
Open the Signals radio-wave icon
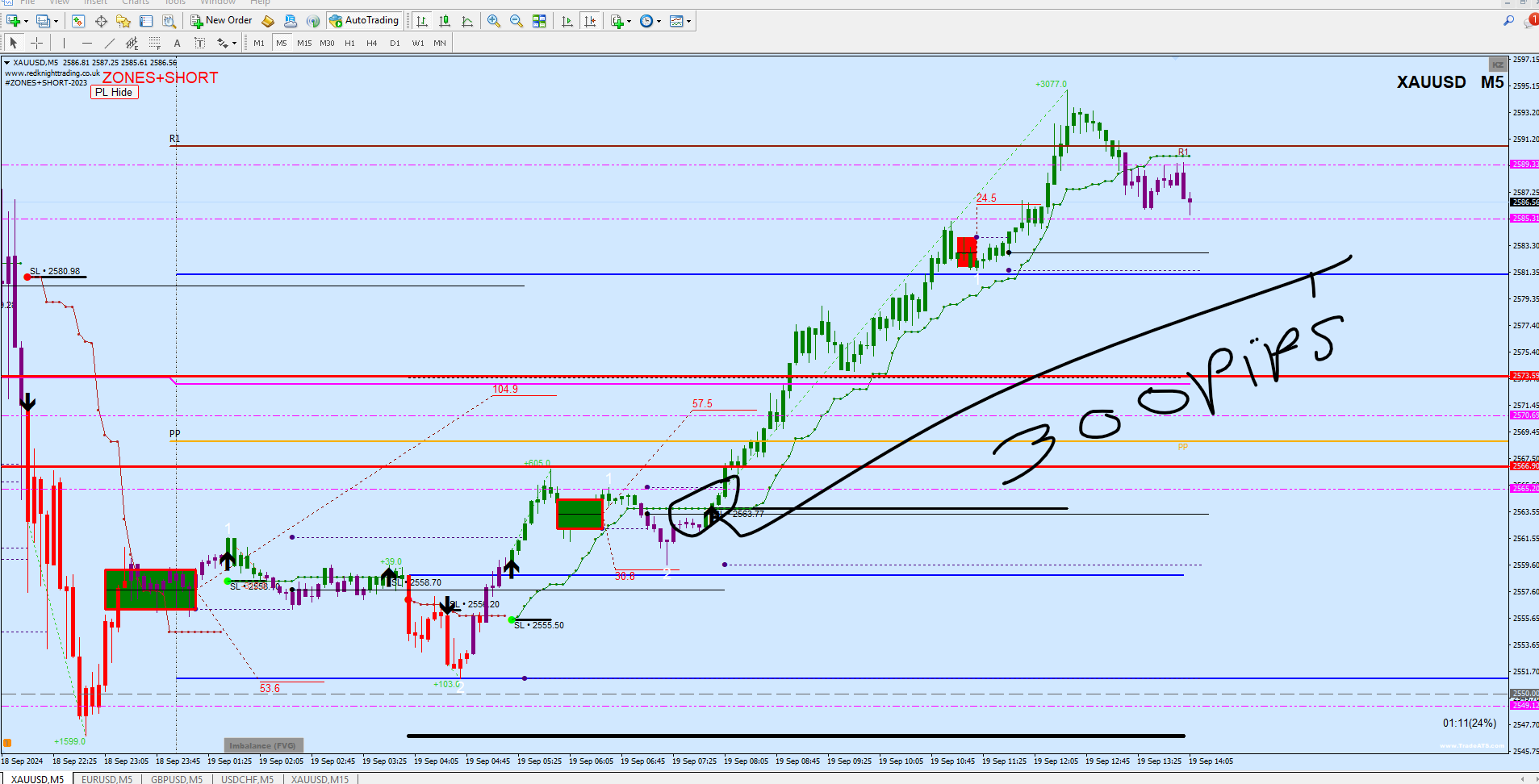point(313,21)
